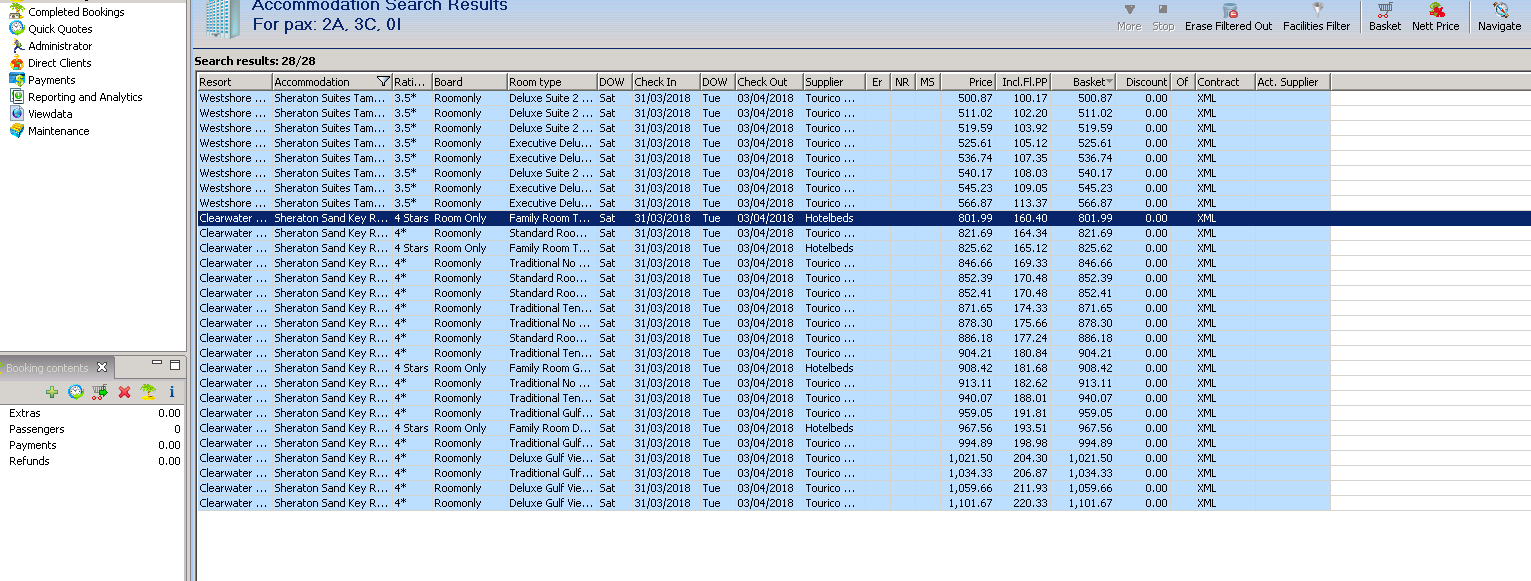Click the Act. Supplier column header
1531x581 pixels.
pyautogui.click(x=1292, y=82)
